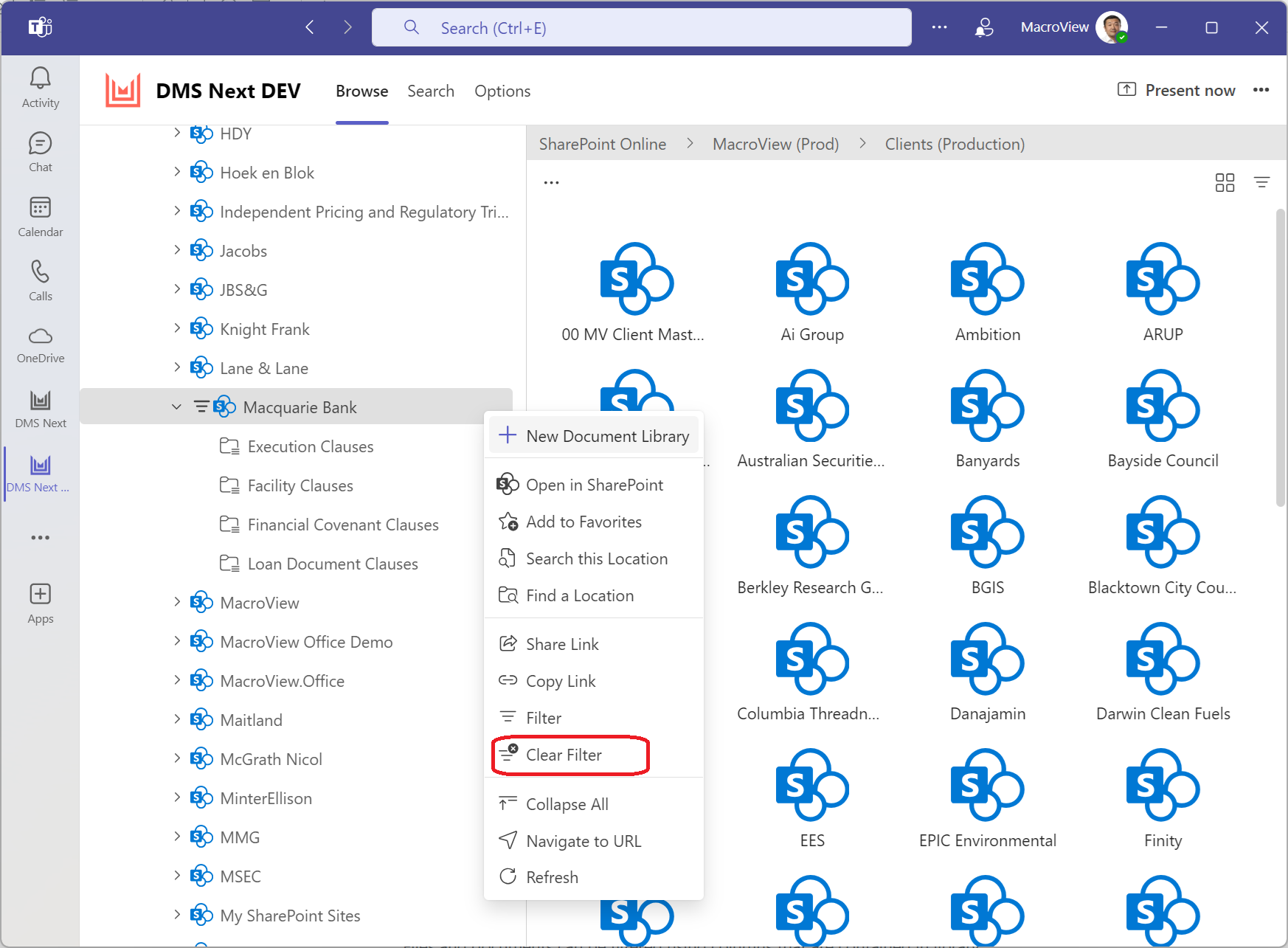
Task: Choose New Document Library from context menu
Action: click(594, 436)
